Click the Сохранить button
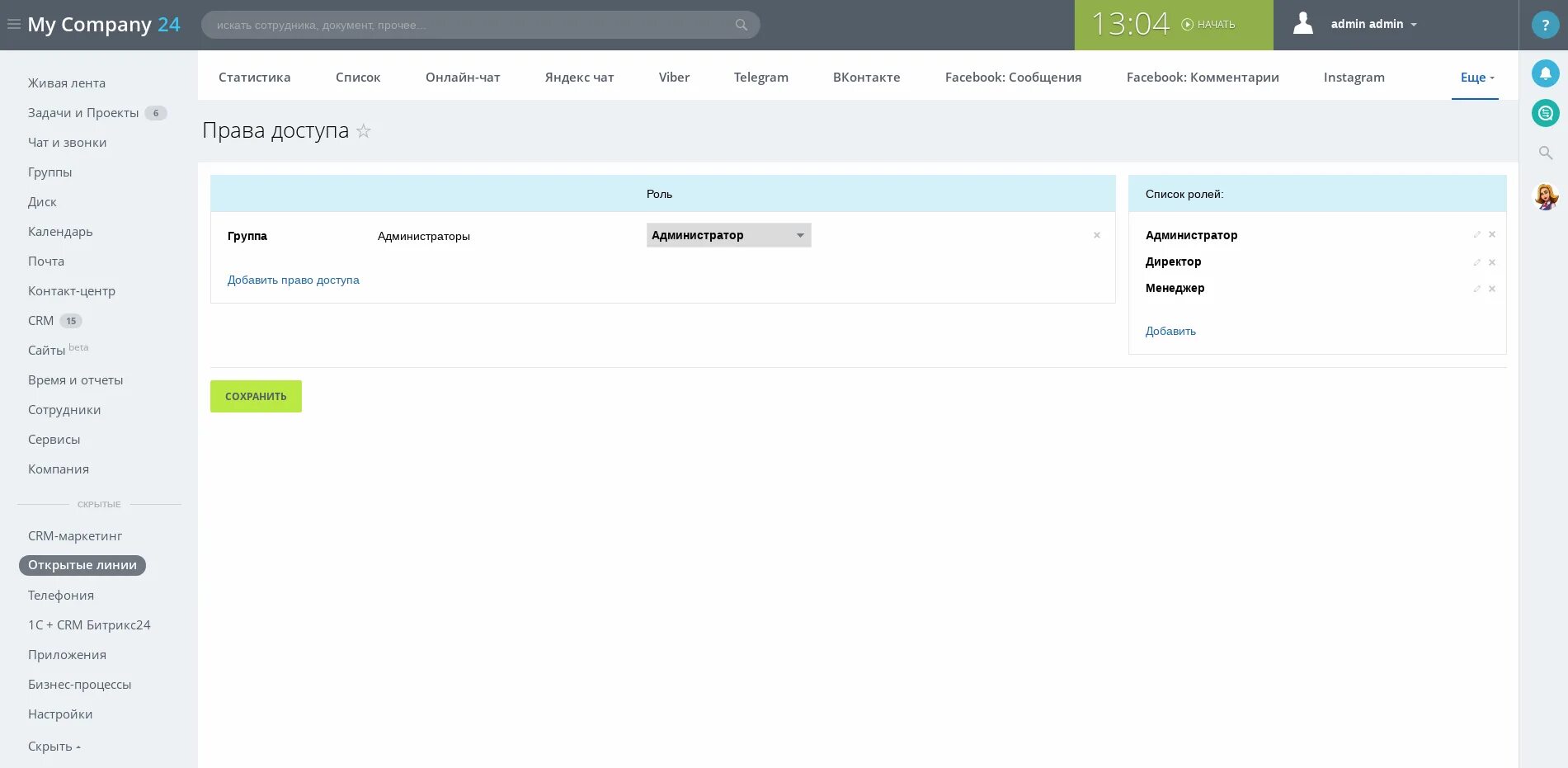 pyautogui.click(x=256, y=397)
